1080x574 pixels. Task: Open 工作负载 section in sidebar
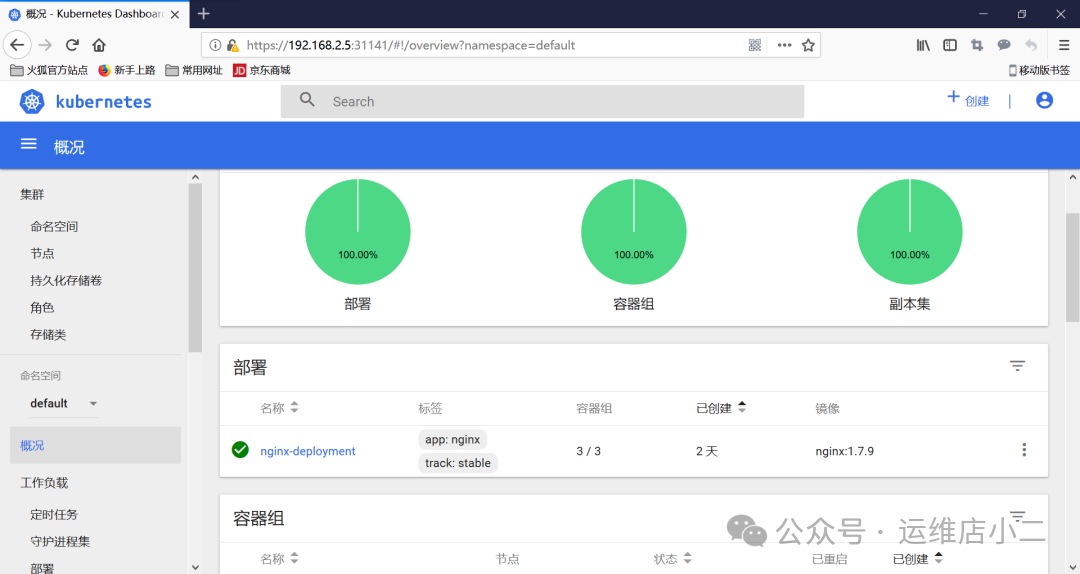[x=44, y=482]
